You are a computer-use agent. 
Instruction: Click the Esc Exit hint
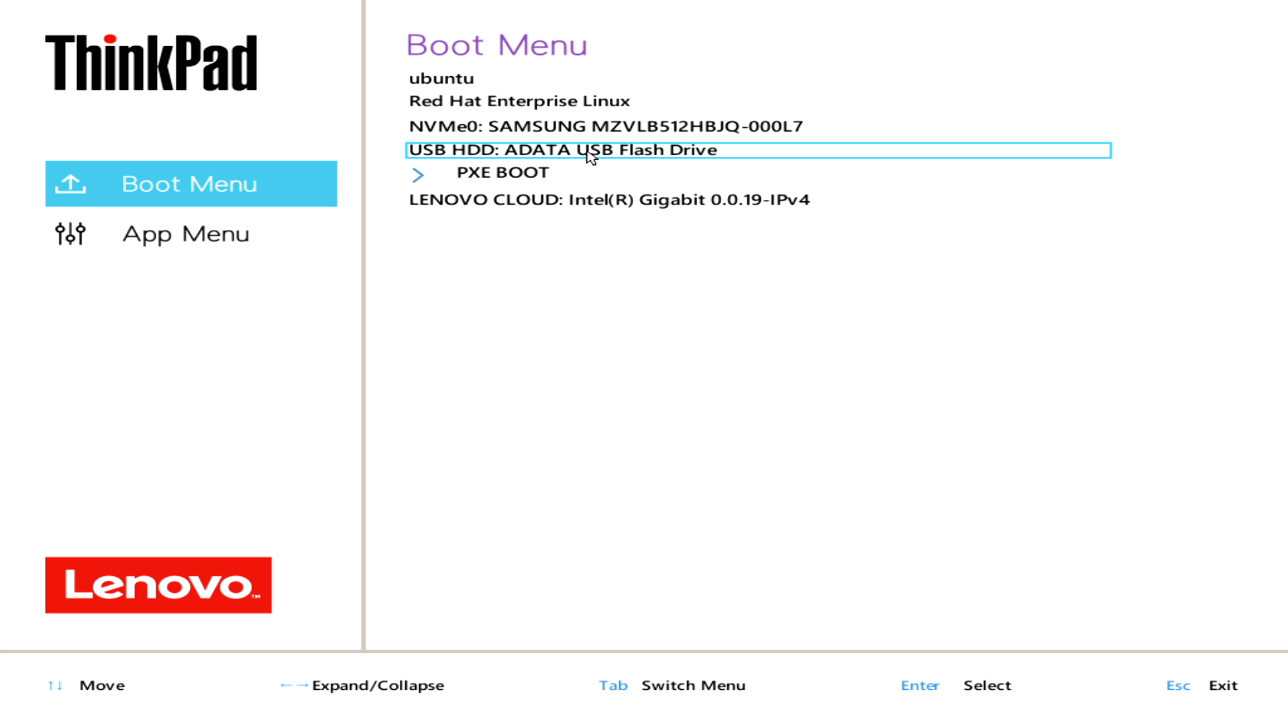point(1201,685)
